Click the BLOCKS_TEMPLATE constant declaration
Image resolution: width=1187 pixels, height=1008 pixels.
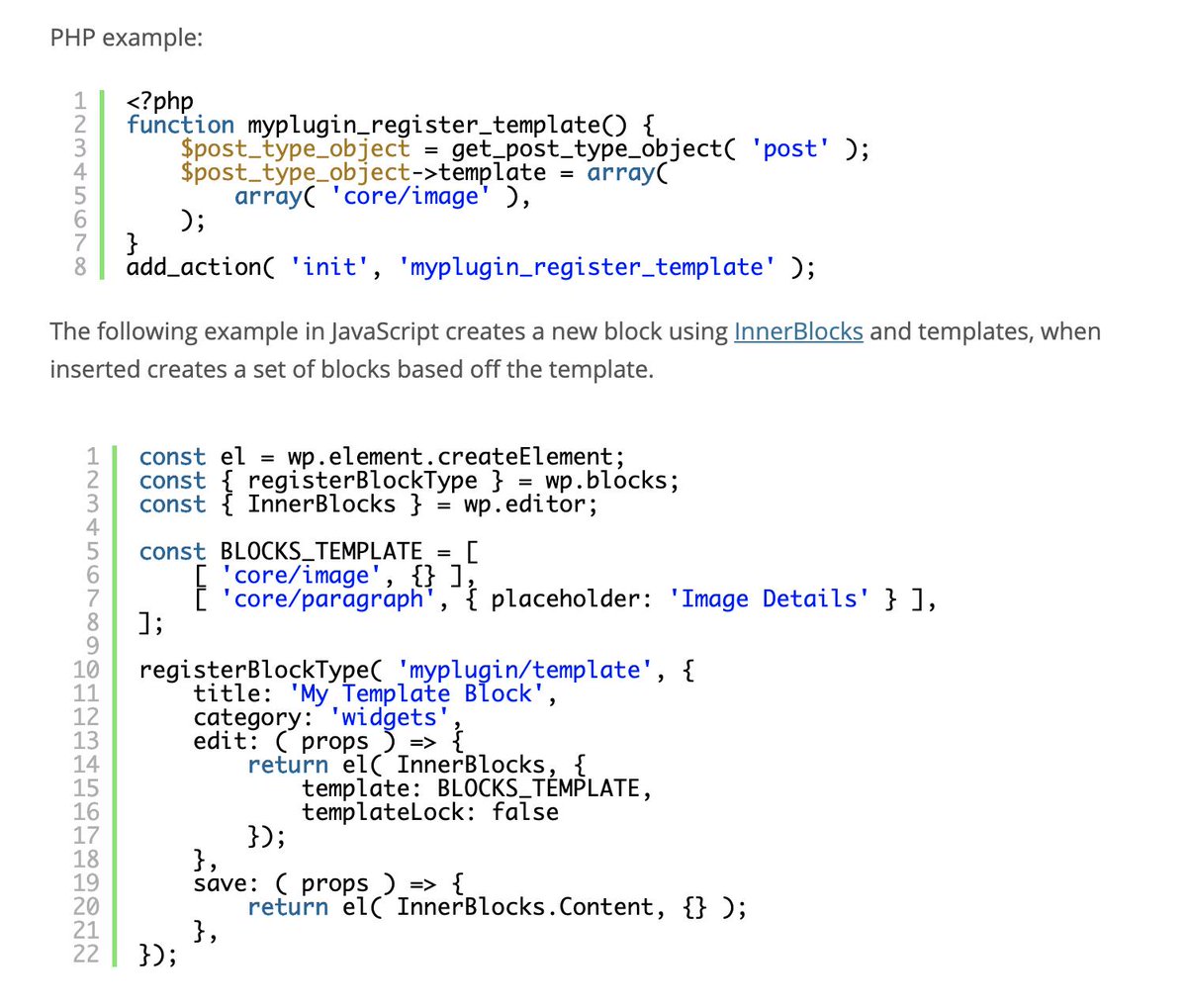(x=319, y=551)
